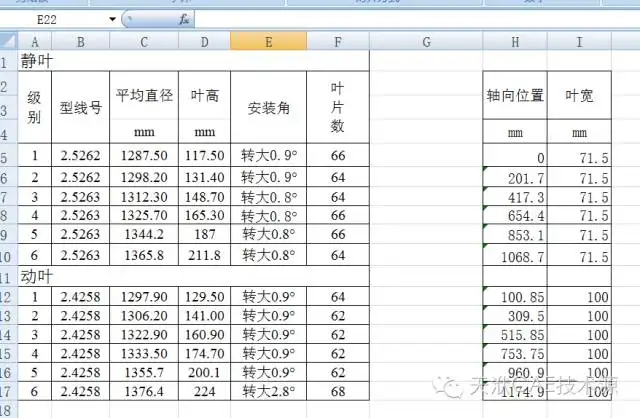Screen dimensions: 640x418
Task: Click axial position cell 853.1
Action: (x=515, y=234)
